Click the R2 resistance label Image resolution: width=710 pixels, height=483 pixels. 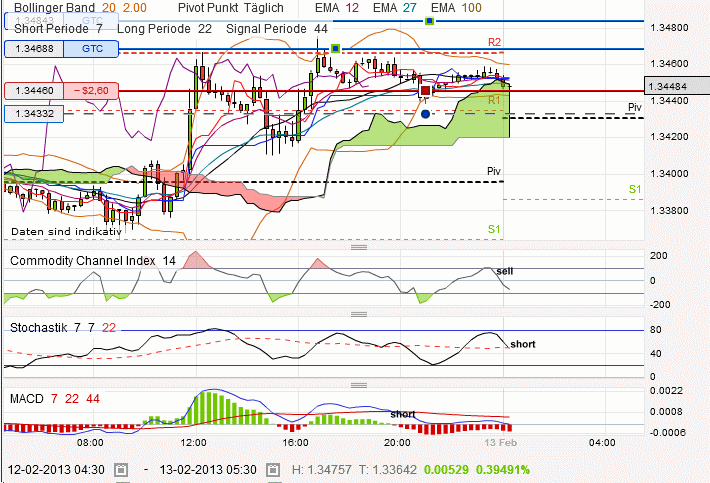[x=494, y=42]
